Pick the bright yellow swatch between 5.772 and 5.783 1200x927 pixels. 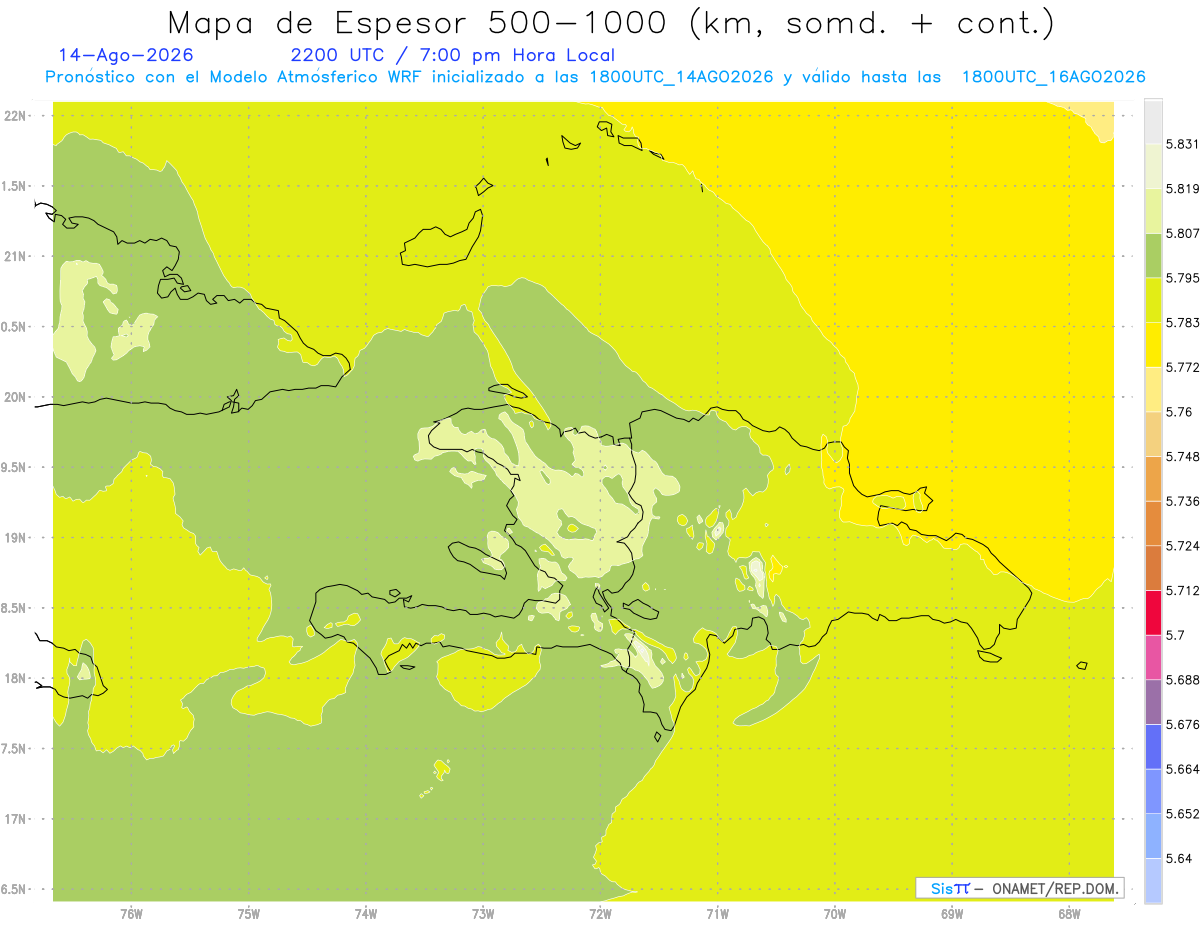[1153, 345]
